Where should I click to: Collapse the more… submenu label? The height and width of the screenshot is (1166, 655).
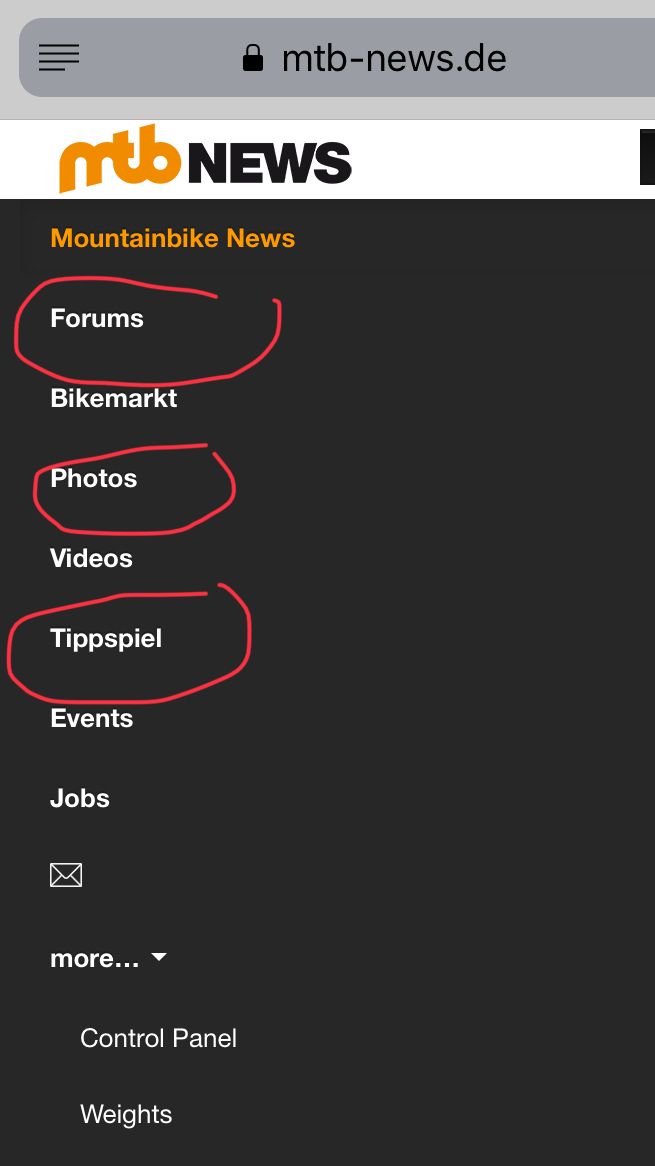(x=94, y=958)
